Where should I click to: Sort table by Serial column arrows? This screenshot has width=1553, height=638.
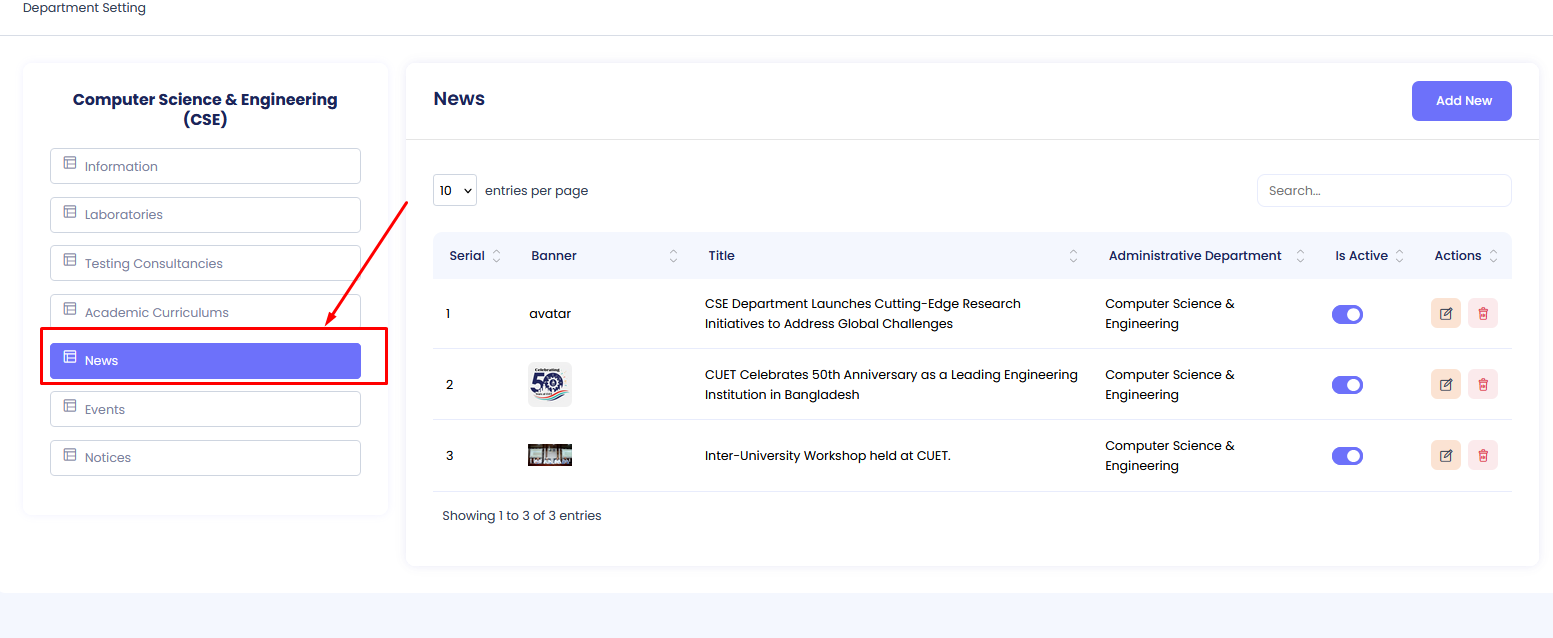tap(497, 256)
